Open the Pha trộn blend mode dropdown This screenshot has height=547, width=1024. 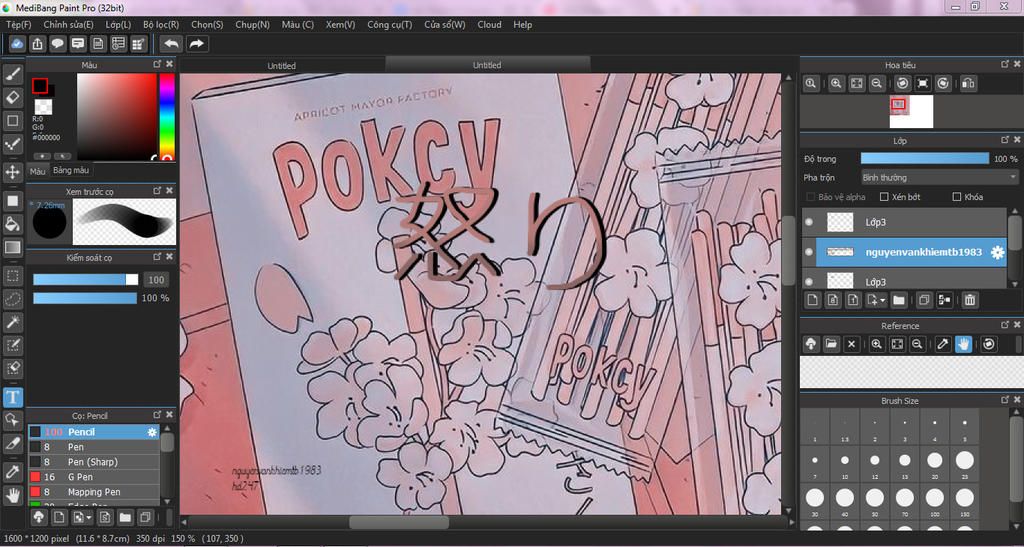coord(939,178)
